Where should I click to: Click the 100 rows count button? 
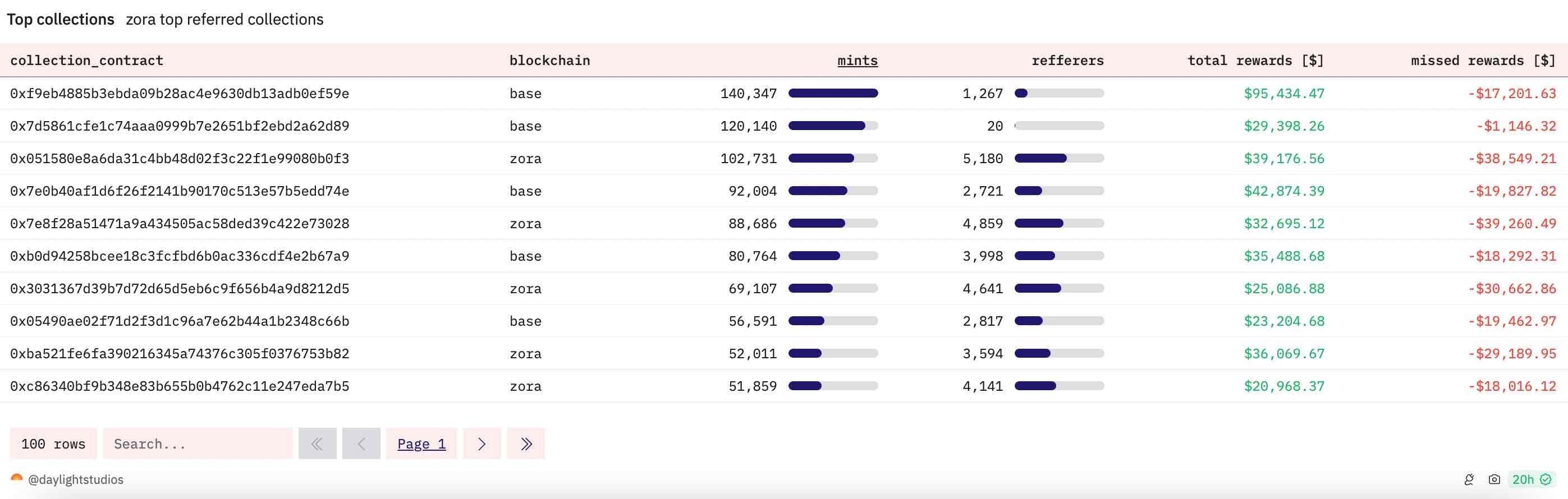click(x=53, y=443)
